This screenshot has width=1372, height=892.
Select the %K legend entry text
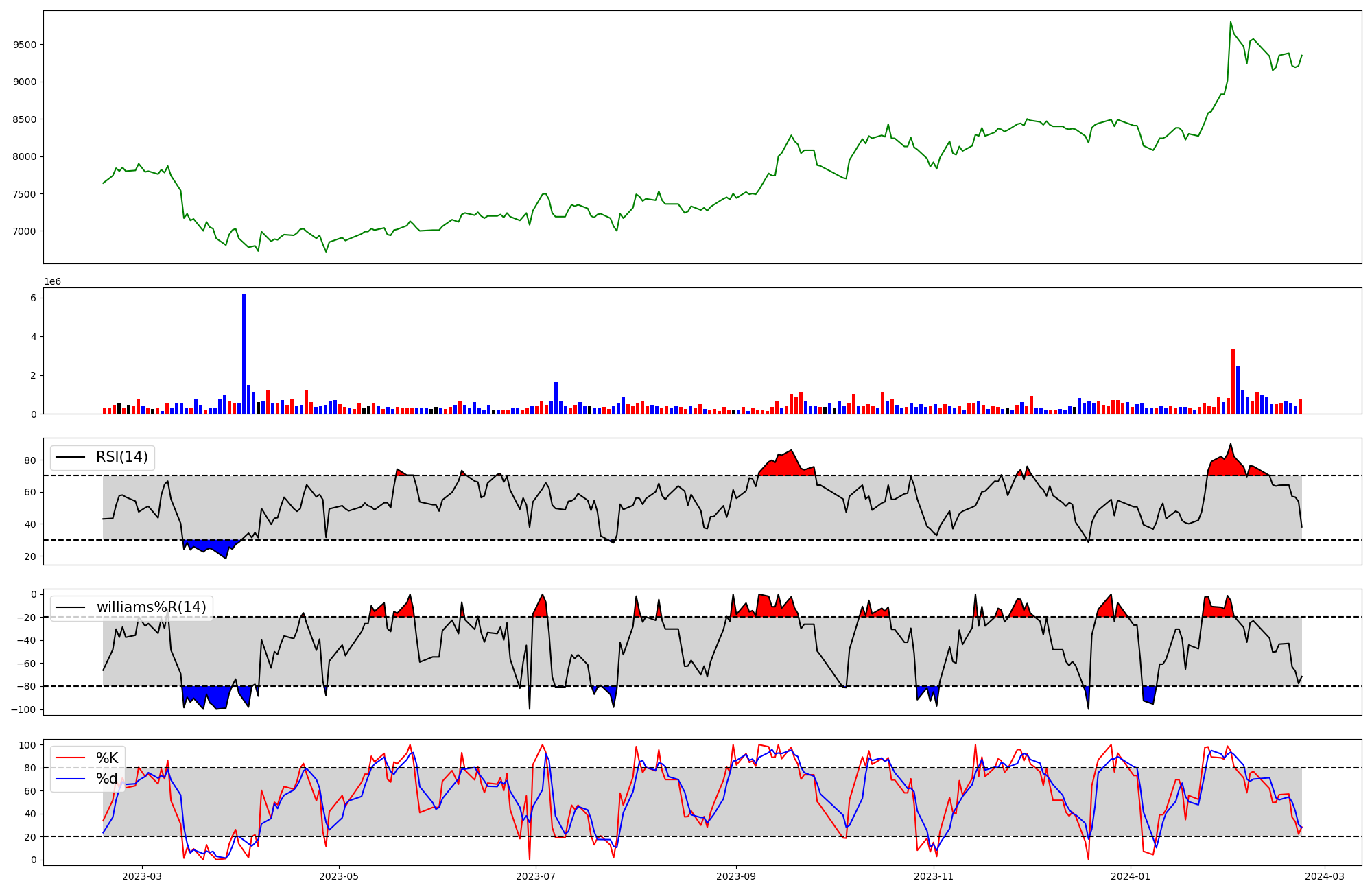[107, 758]
